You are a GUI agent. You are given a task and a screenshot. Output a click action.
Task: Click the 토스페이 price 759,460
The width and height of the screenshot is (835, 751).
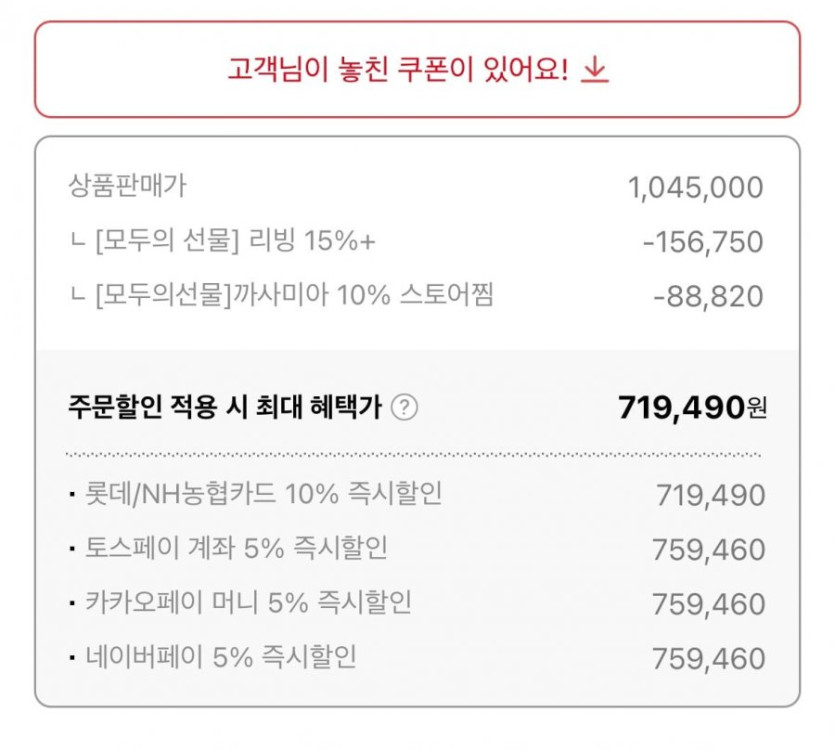(708, 550)
